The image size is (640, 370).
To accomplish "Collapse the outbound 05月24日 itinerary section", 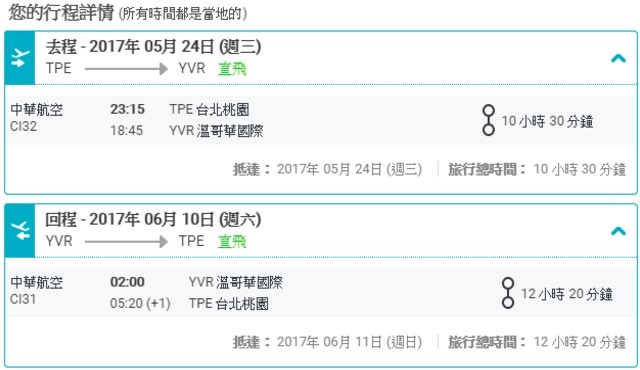I will pyautogui.click(x=618, y=59).
